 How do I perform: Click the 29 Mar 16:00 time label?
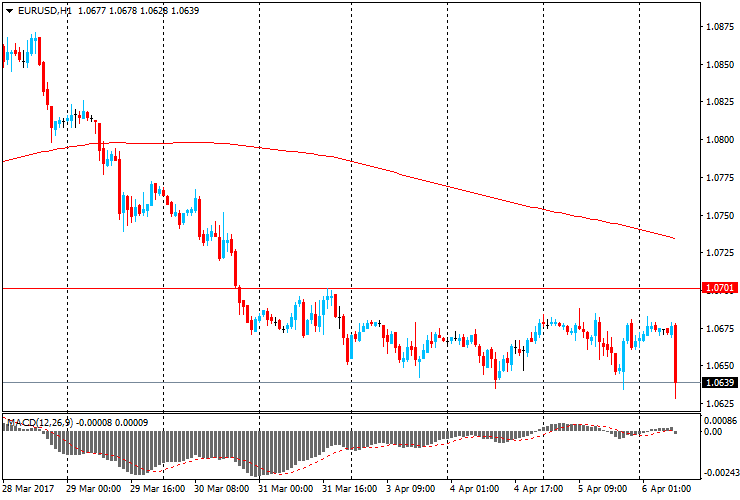(157, 489)
